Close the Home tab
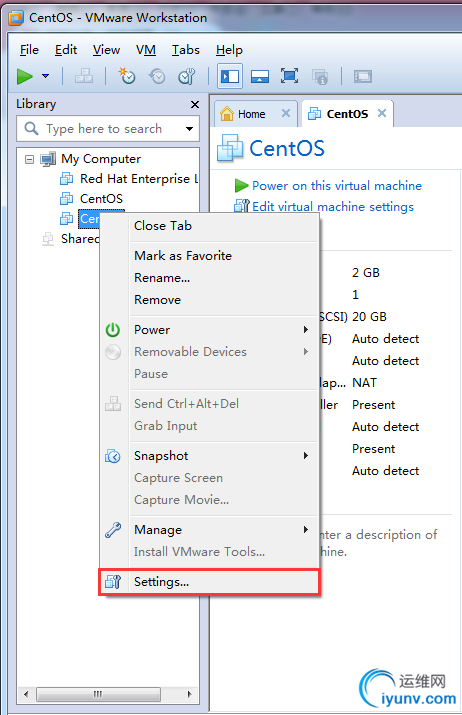The height and width of the screenshot is (715, 462). 286,113
